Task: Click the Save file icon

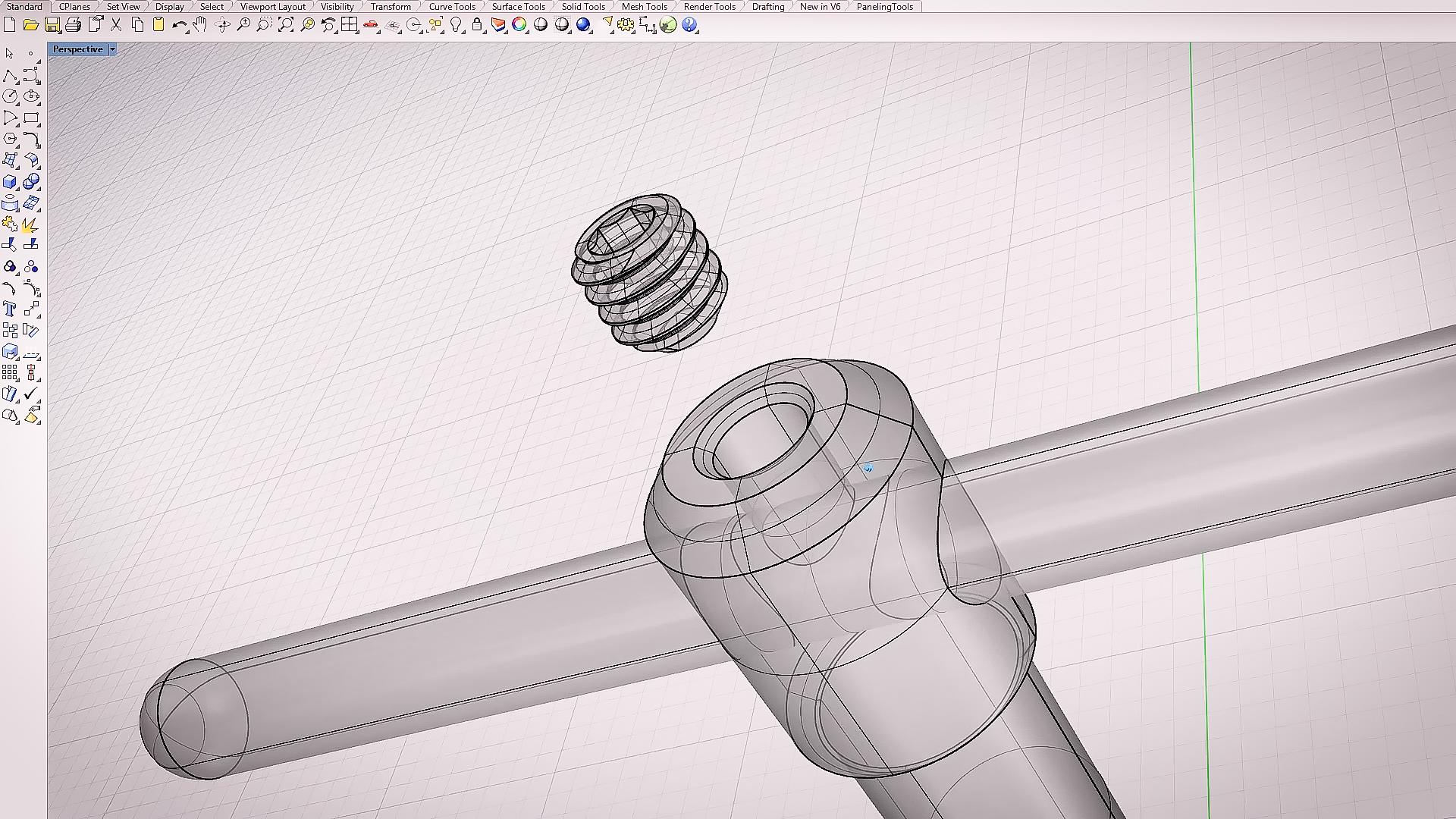Action: 52,25
